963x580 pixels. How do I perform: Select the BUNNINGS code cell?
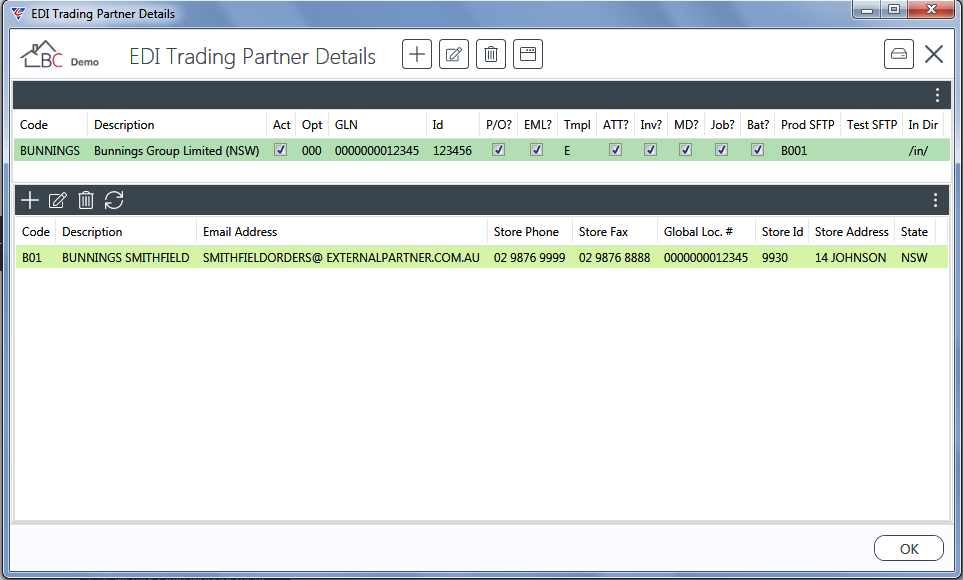50,151
